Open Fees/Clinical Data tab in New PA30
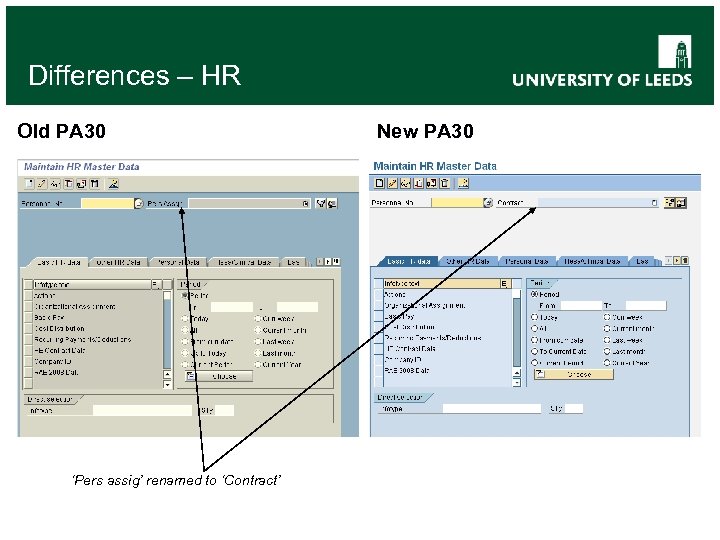 [592, 261]
